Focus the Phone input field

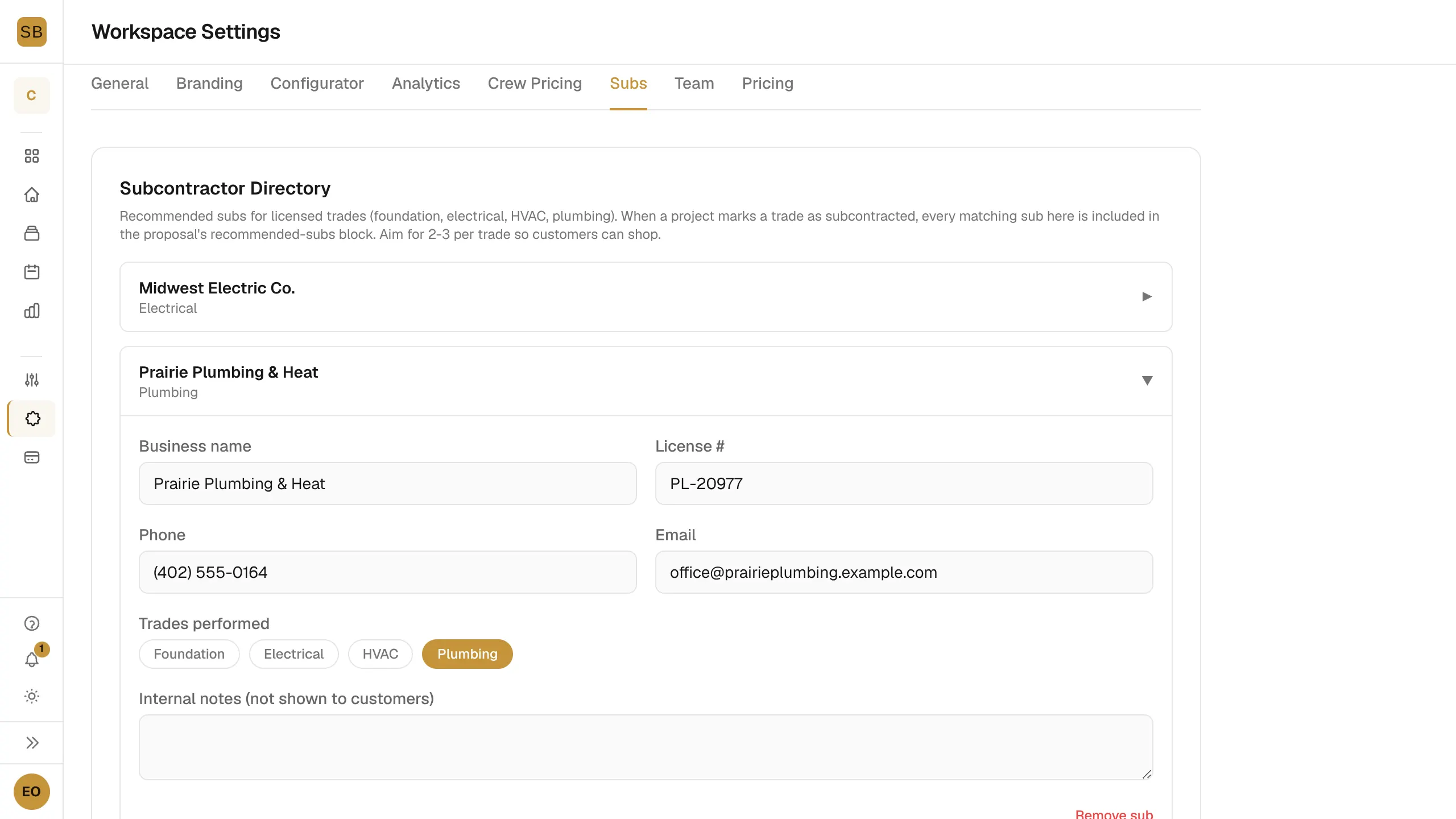[x=387, y=572]
